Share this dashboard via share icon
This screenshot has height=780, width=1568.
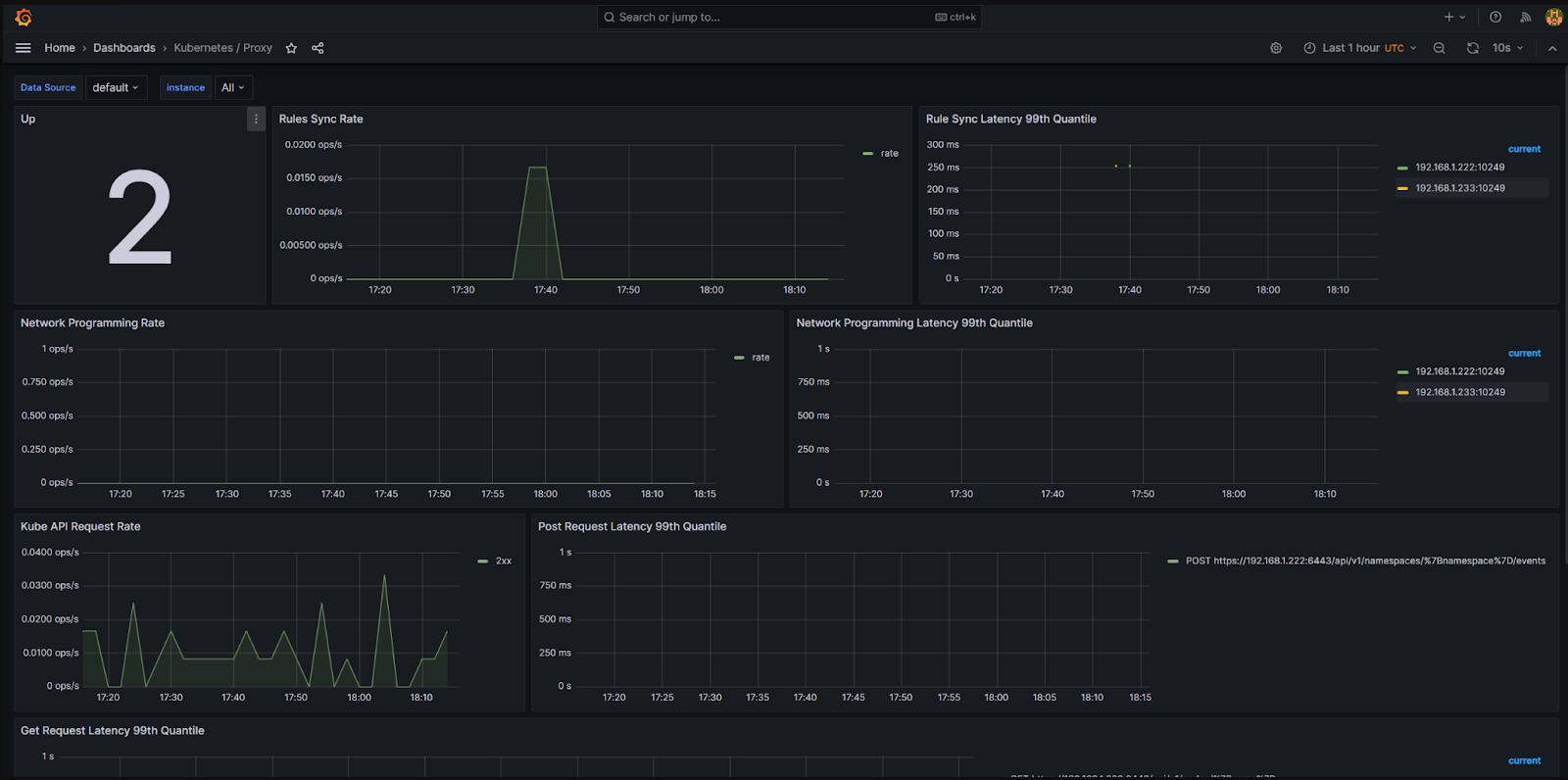318,48
